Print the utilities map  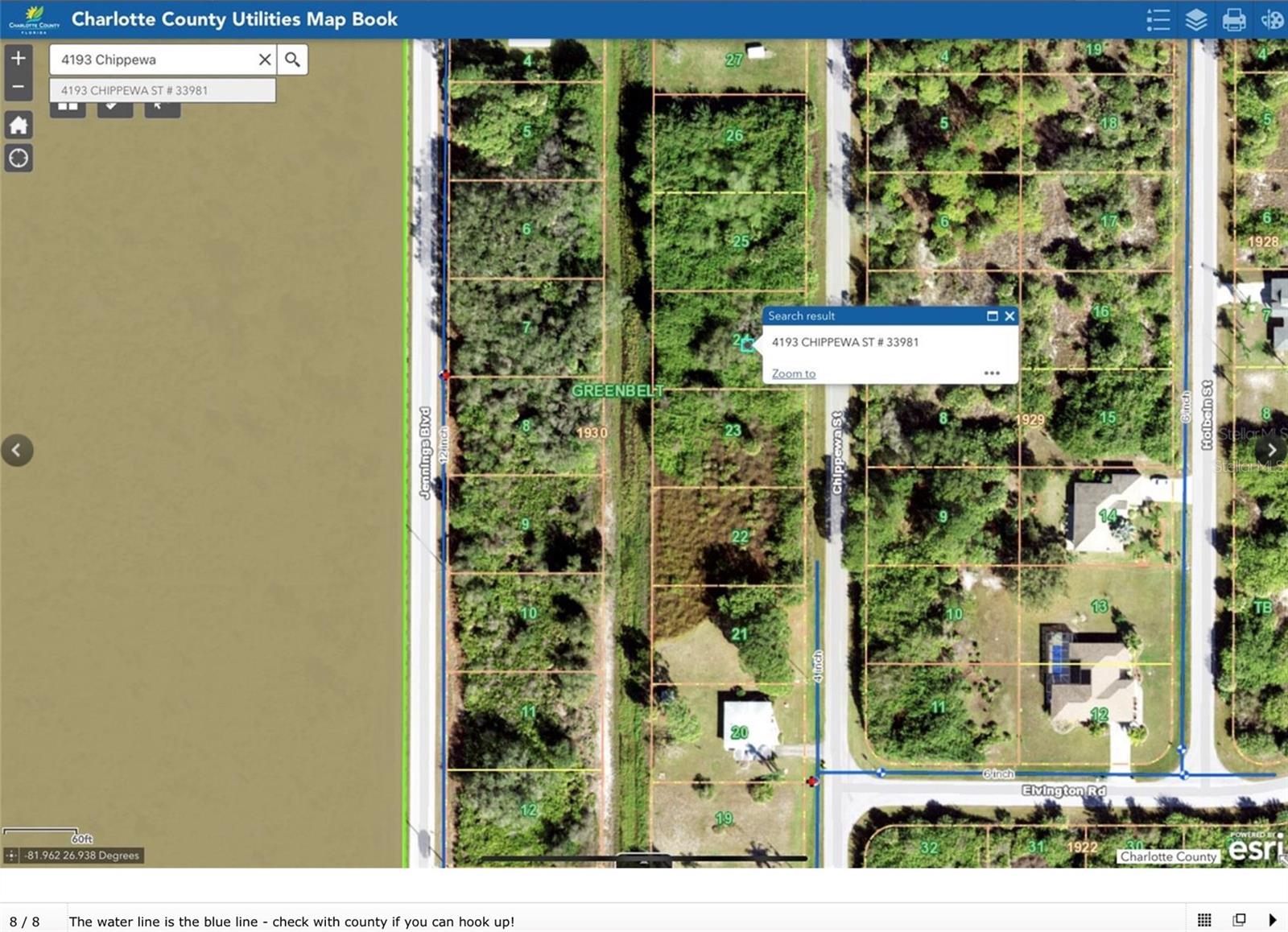[1234, 19]
